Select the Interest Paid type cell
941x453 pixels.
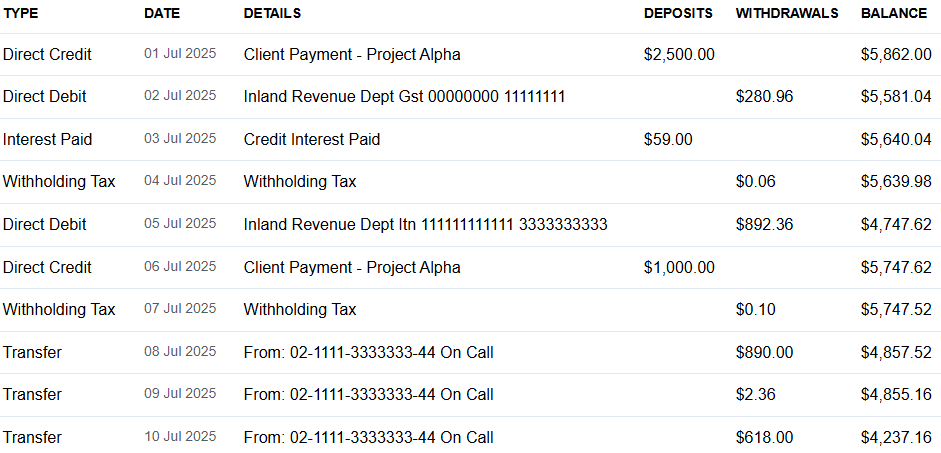(x=47, y=140)
